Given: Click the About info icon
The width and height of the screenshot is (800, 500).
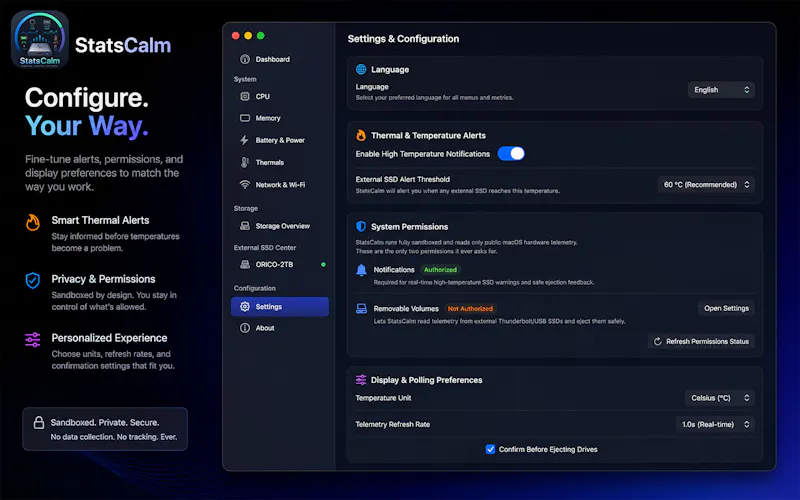Looking at the screenshot, I should (245, 328).
